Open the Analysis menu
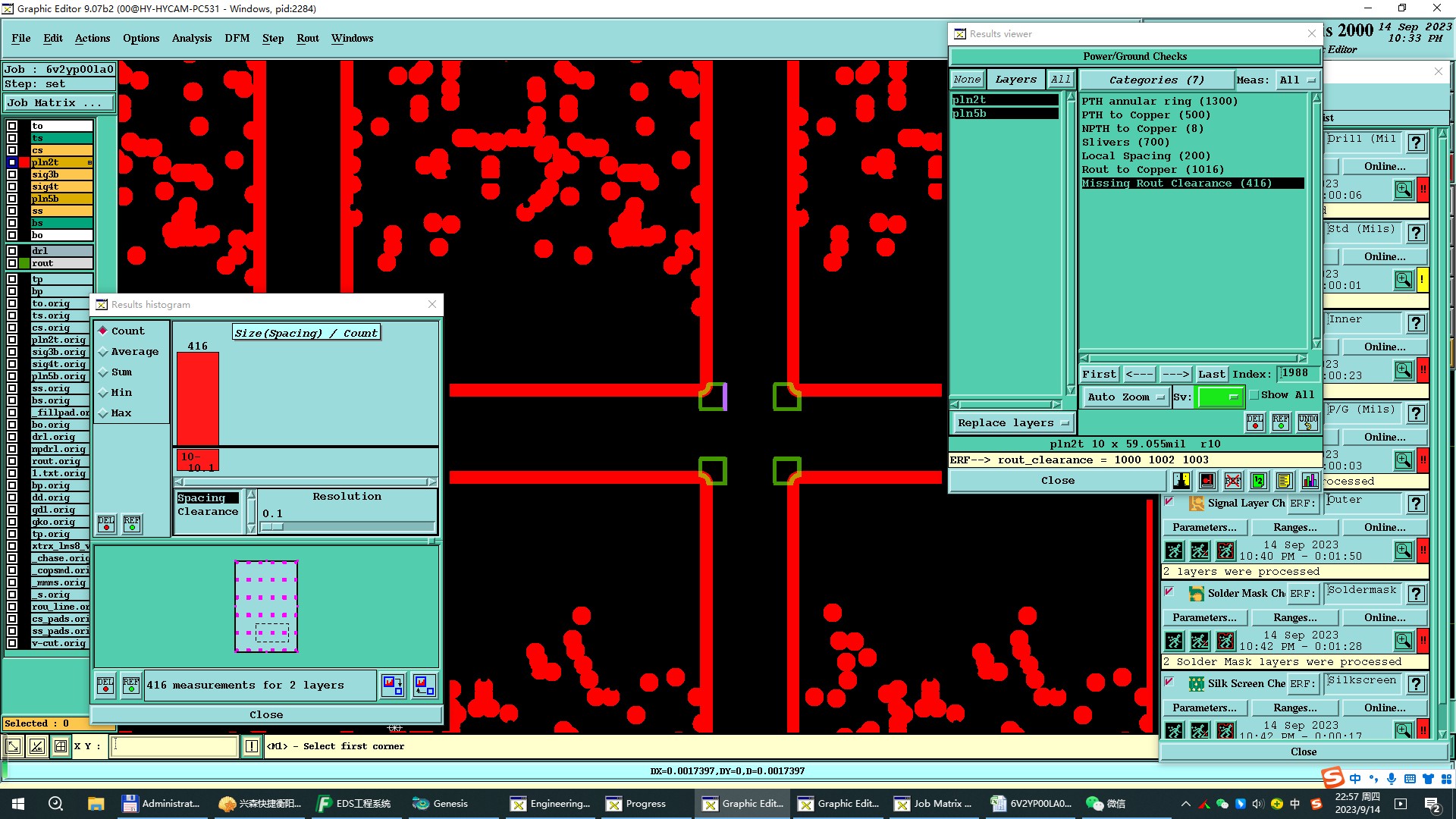Image resolution: width=1456 pixels, height=819 pixels. 191,38
